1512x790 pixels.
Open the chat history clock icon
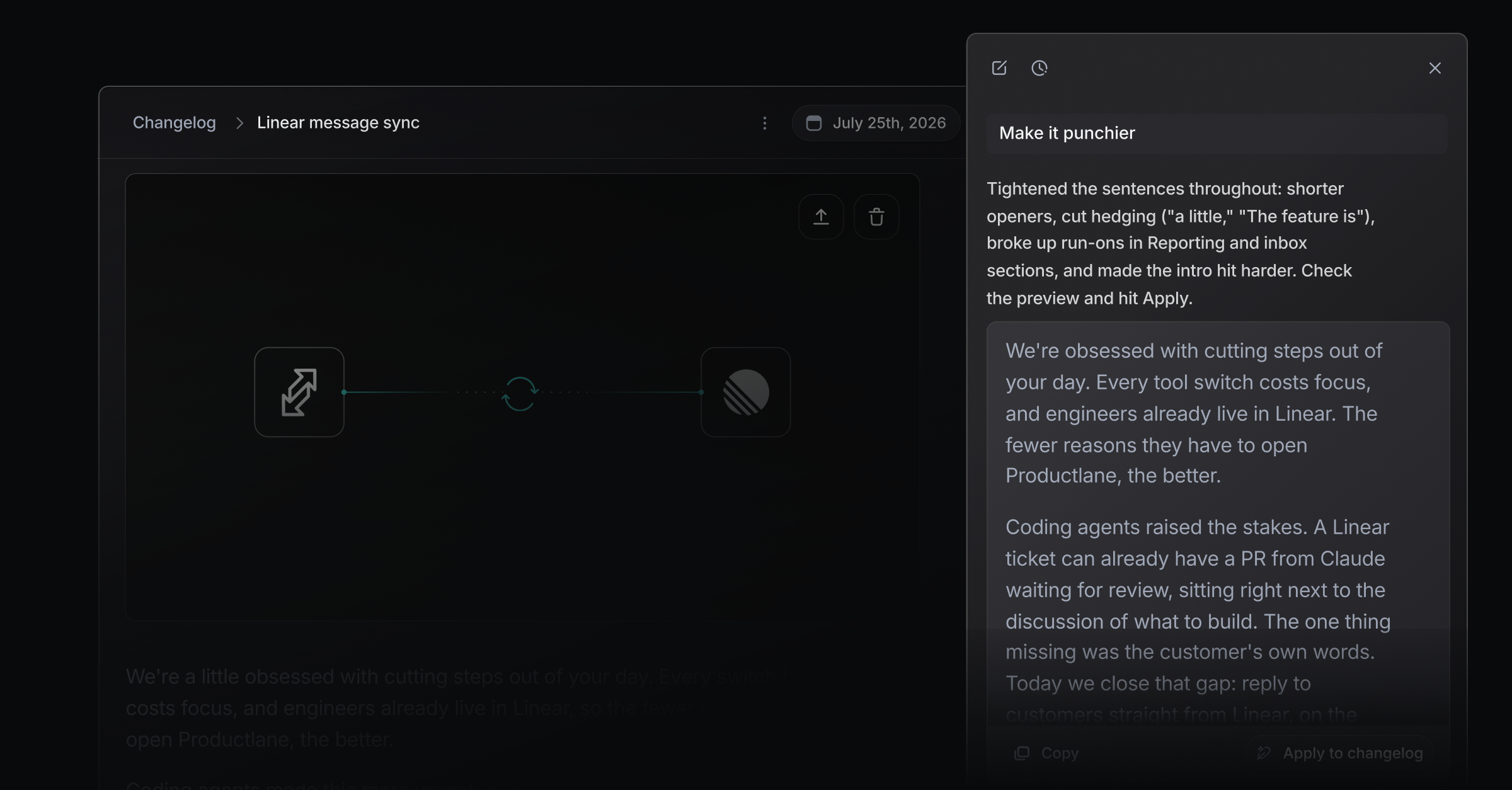pyautogui.click(x=1039, y=68)
